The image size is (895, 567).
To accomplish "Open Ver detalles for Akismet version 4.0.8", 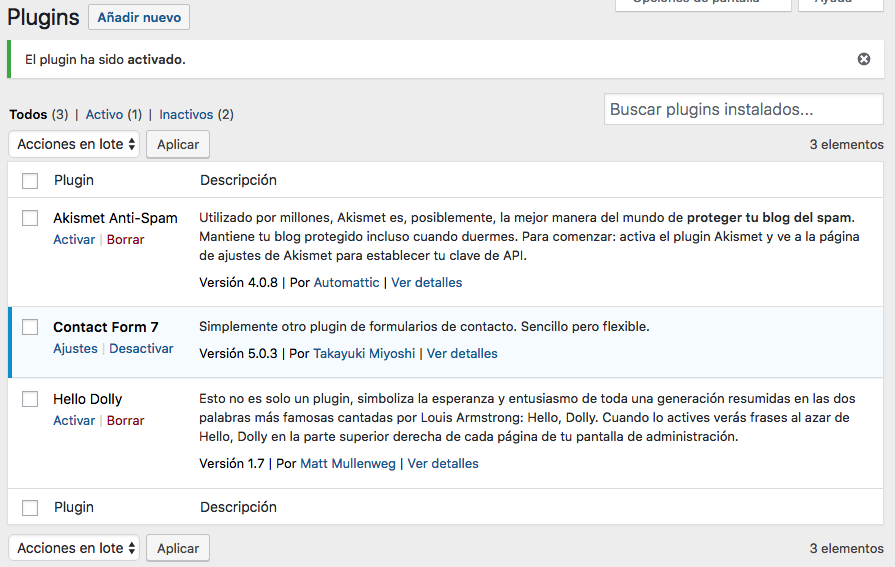I will [427, 283].
